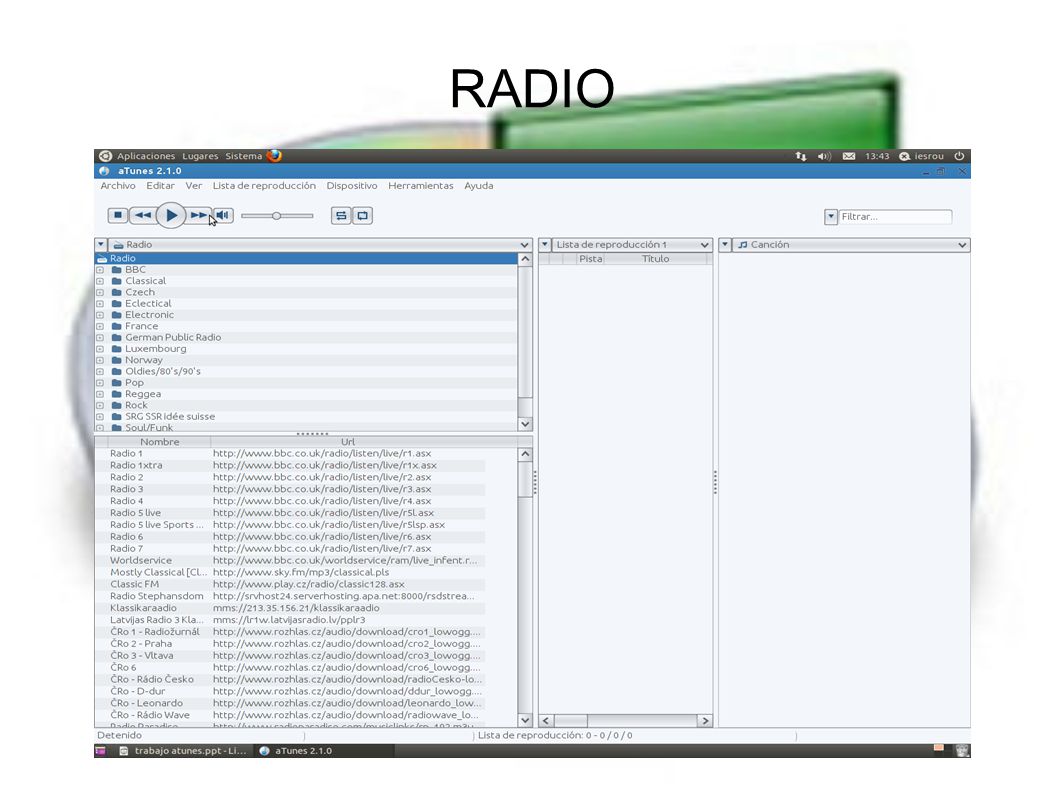Screen dimensions: 1058x793
Task: Select the Luxembourg folder icon
Action: tap(117, 349)
